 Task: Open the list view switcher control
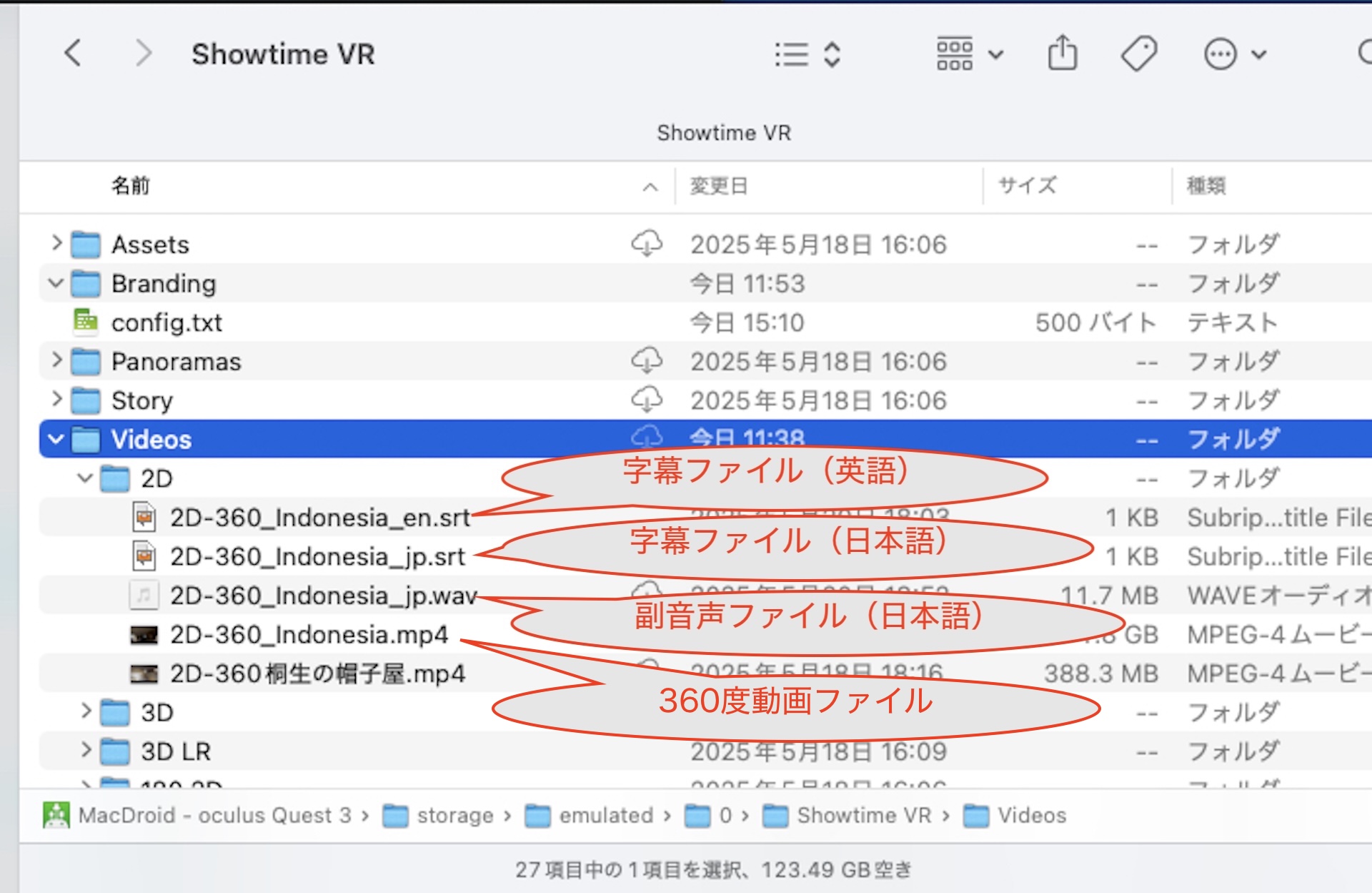(807, 54)
